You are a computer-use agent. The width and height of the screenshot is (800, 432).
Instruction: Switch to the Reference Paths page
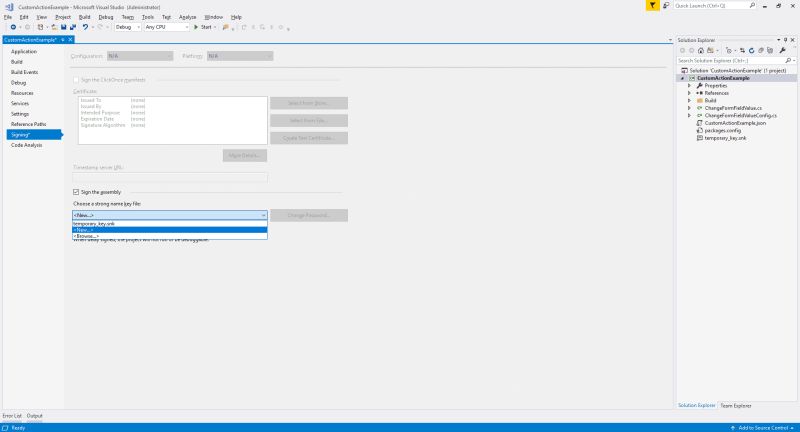tap(29, 124)
